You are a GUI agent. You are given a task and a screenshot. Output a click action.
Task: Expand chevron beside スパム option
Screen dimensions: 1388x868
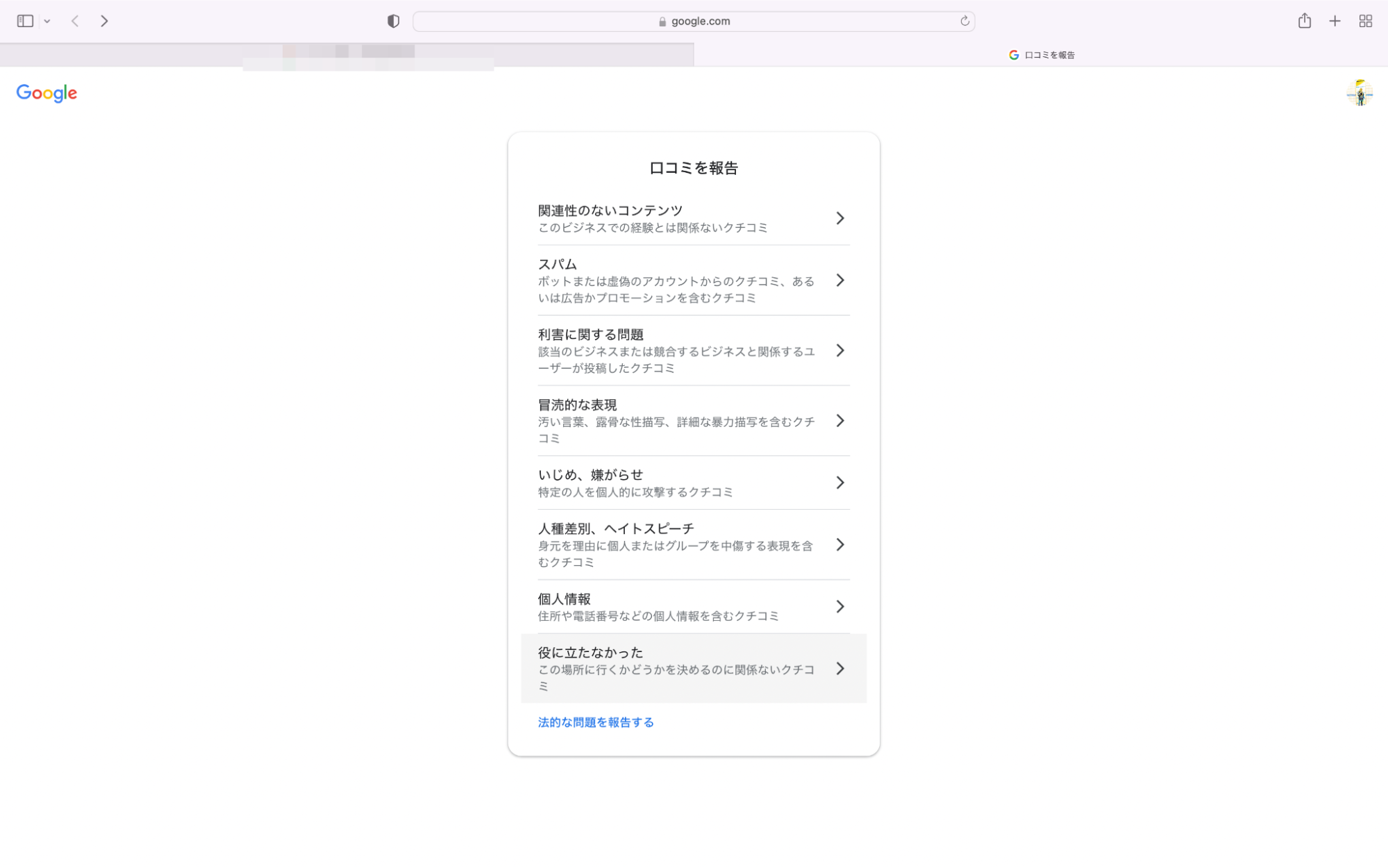(840, 281)
